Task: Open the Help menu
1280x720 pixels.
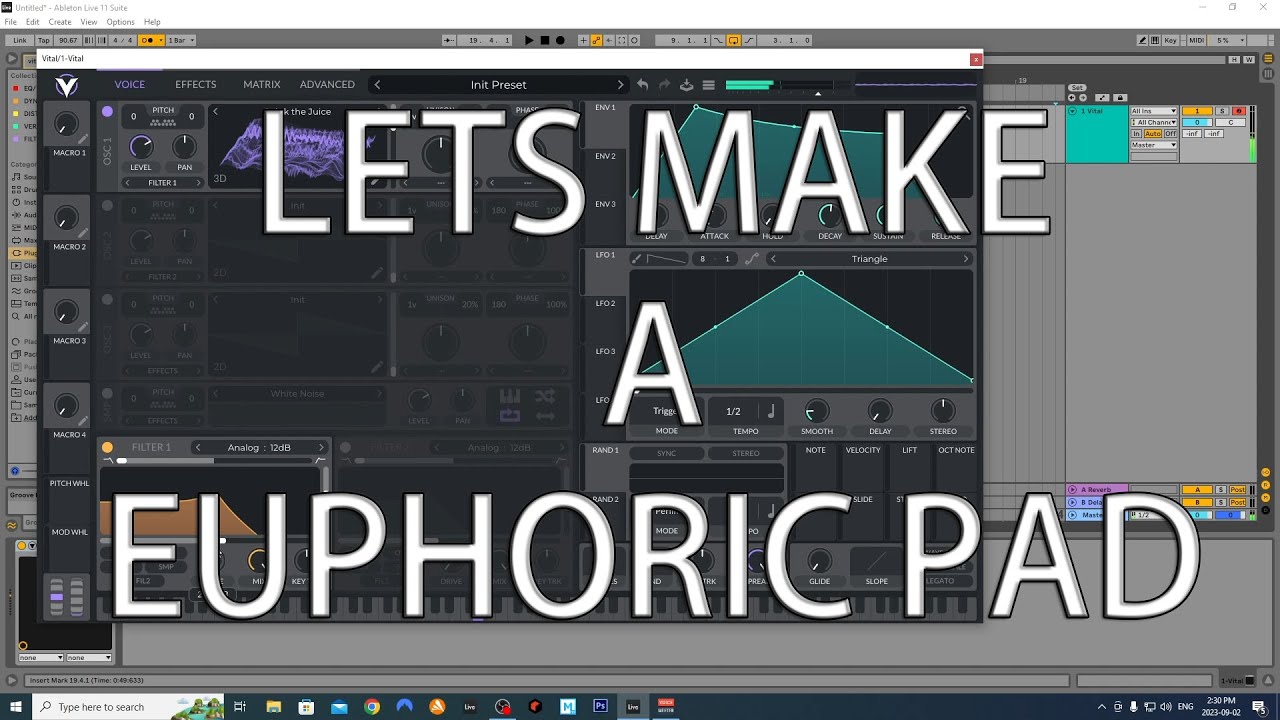Action: [152, 22]
